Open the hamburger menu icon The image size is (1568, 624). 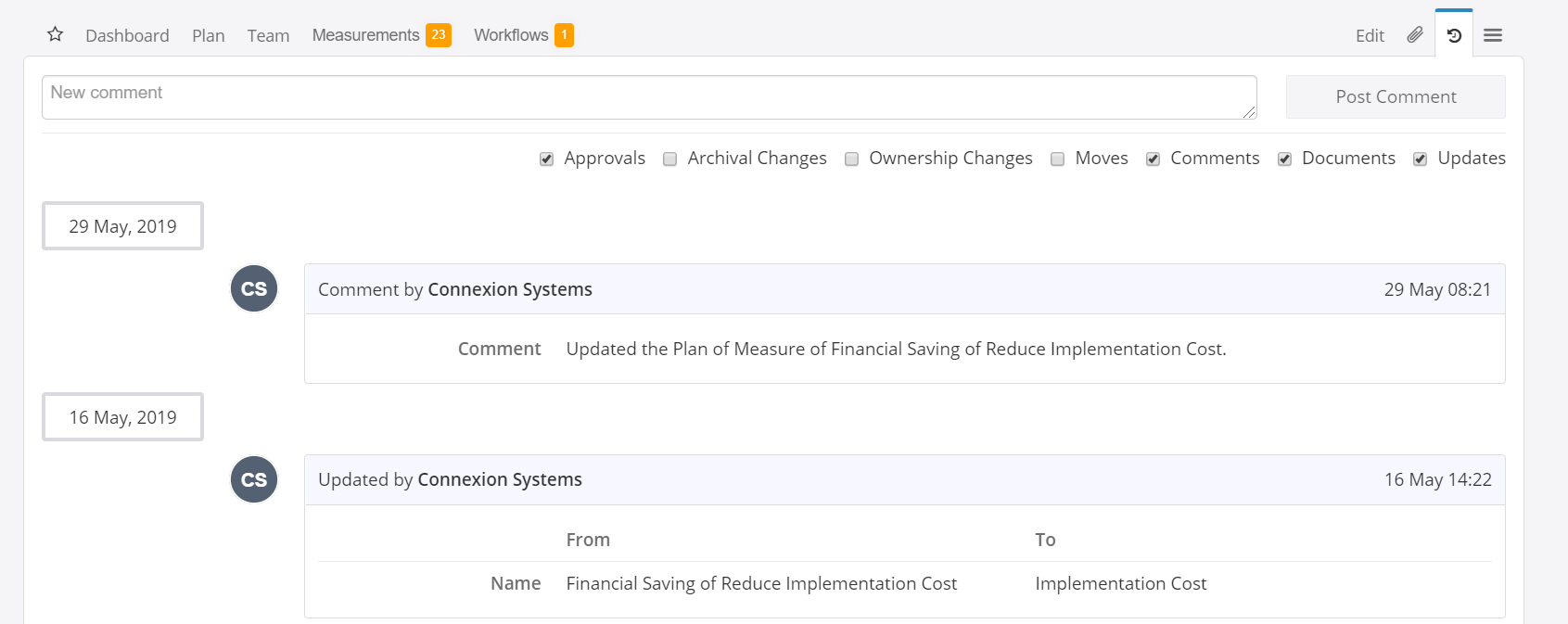[x=1493, y=35]
